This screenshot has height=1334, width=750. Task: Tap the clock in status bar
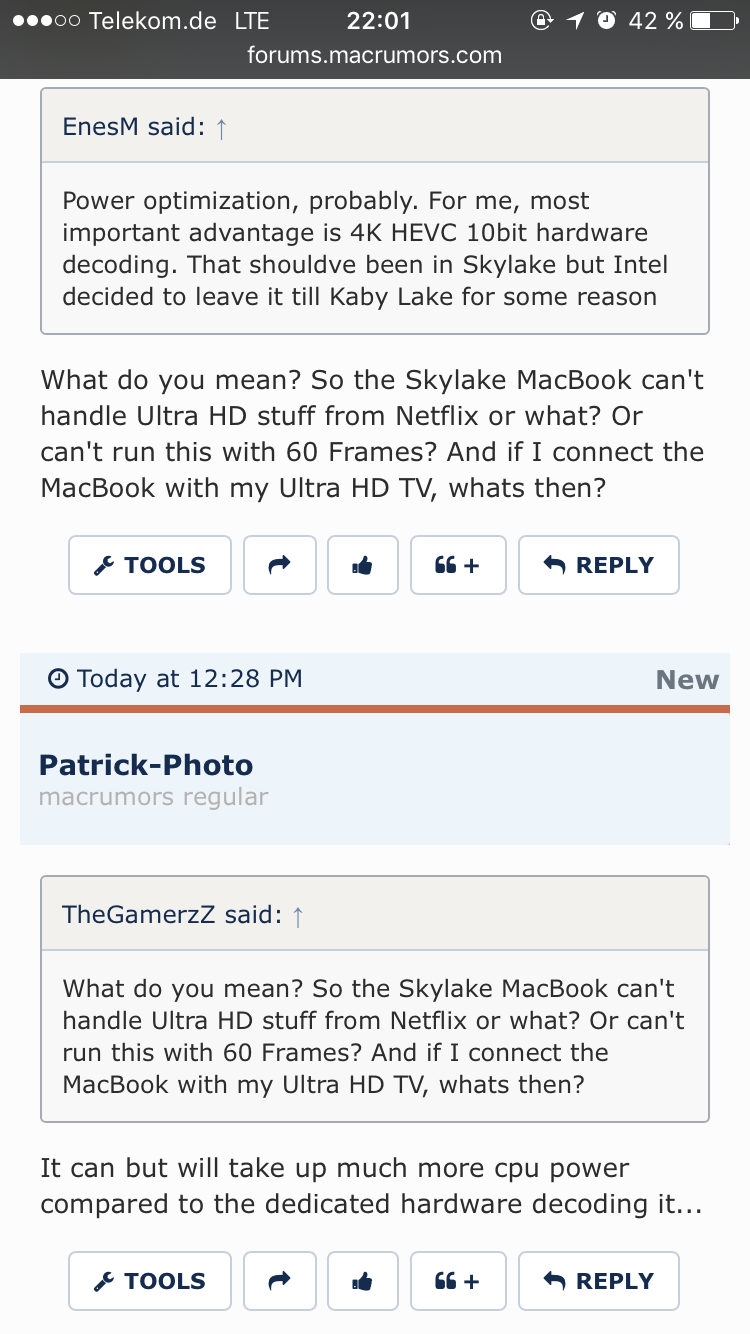[x=378, y=21]
